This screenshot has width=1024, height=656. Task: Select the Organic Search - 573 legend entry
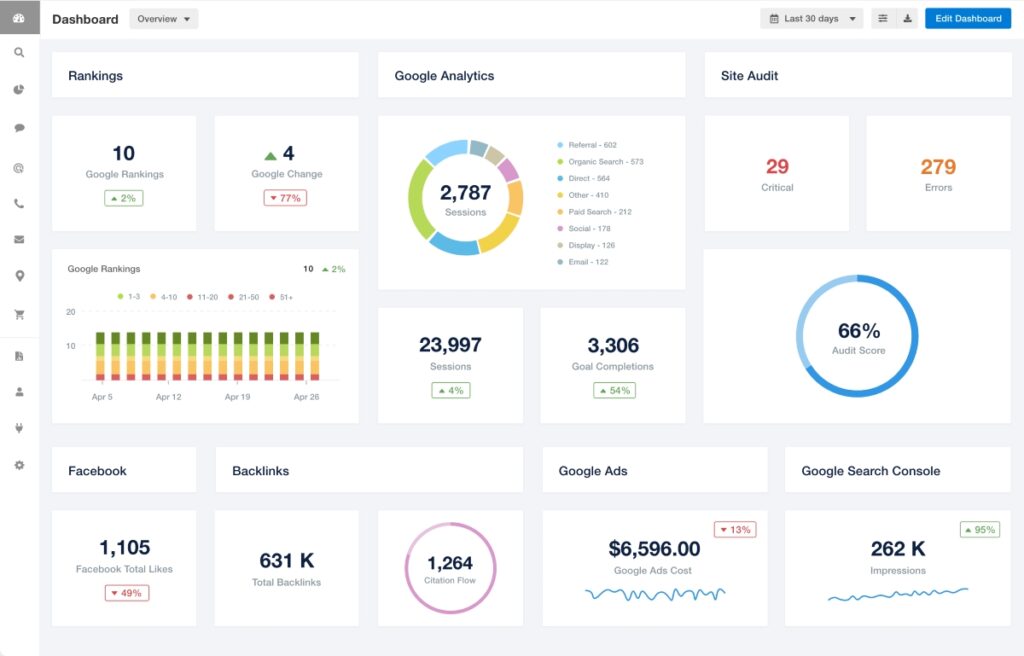click(x=600, y=161)
